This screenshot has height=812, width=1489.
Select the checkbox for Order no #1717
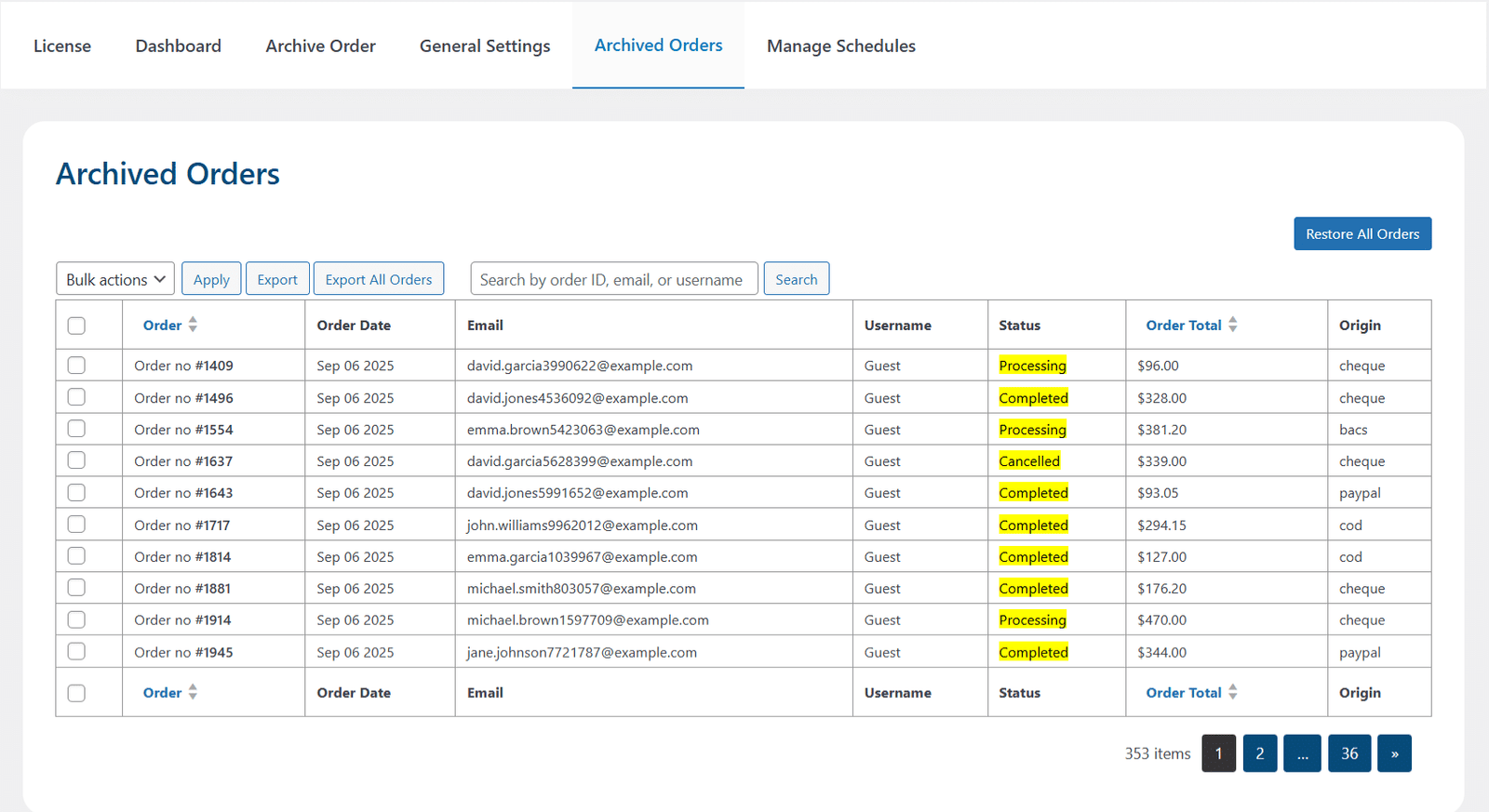76,525
